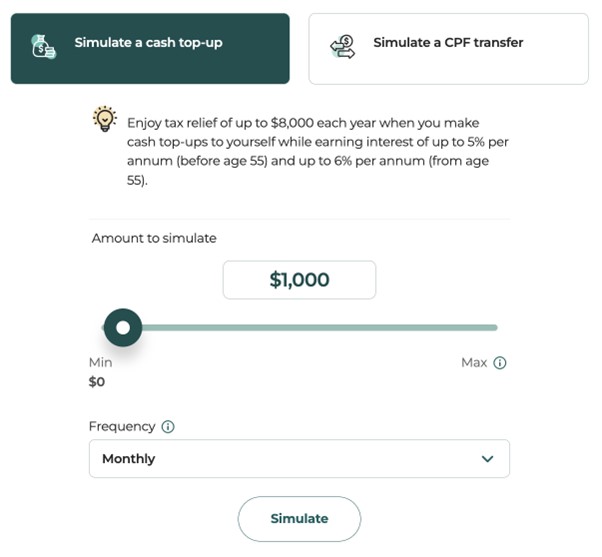Click the slider's round handle
This screenshot has height=557, width=602.
click(123, 327)
